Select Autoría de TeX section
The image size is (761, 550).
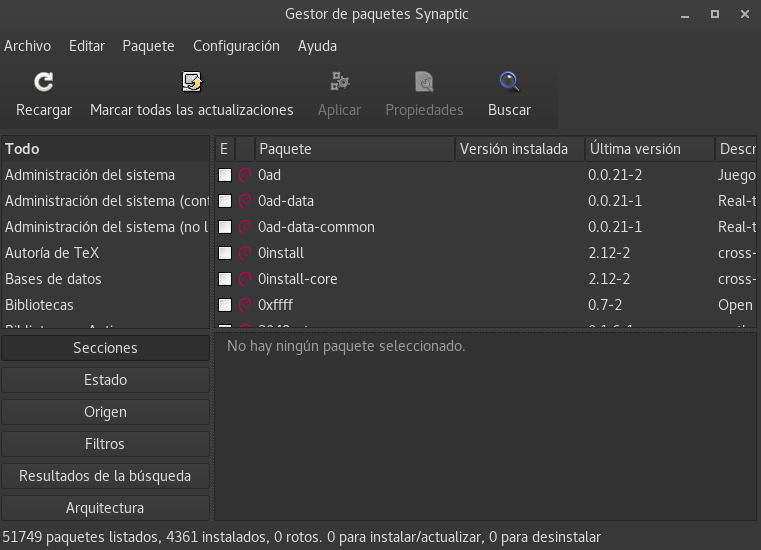click(x=105, y=253)
